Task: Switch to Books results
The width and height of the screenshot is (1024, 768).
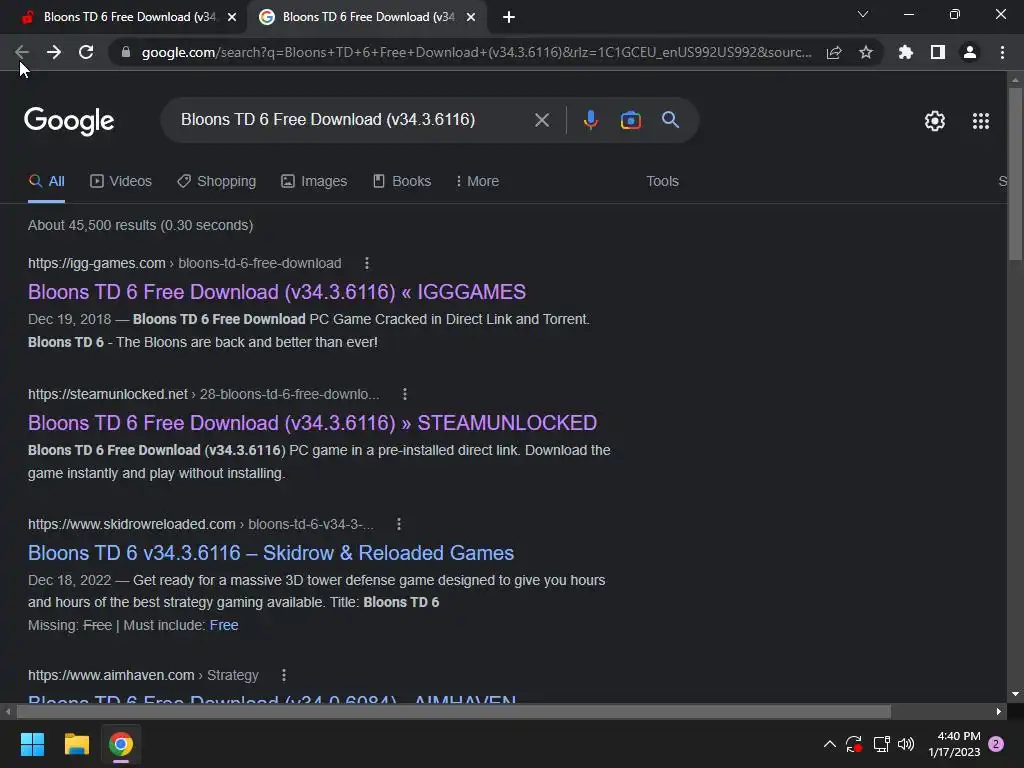Action: (x=402, y=181)
